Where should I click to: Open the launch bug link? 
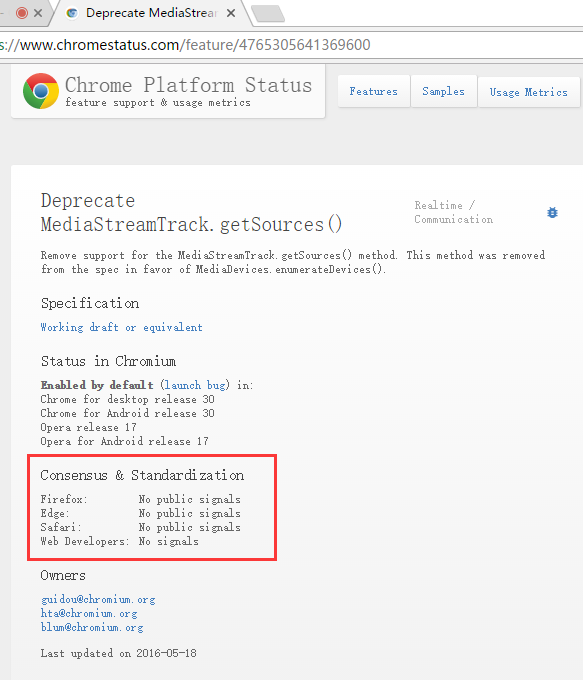click(x=194, y=385)
